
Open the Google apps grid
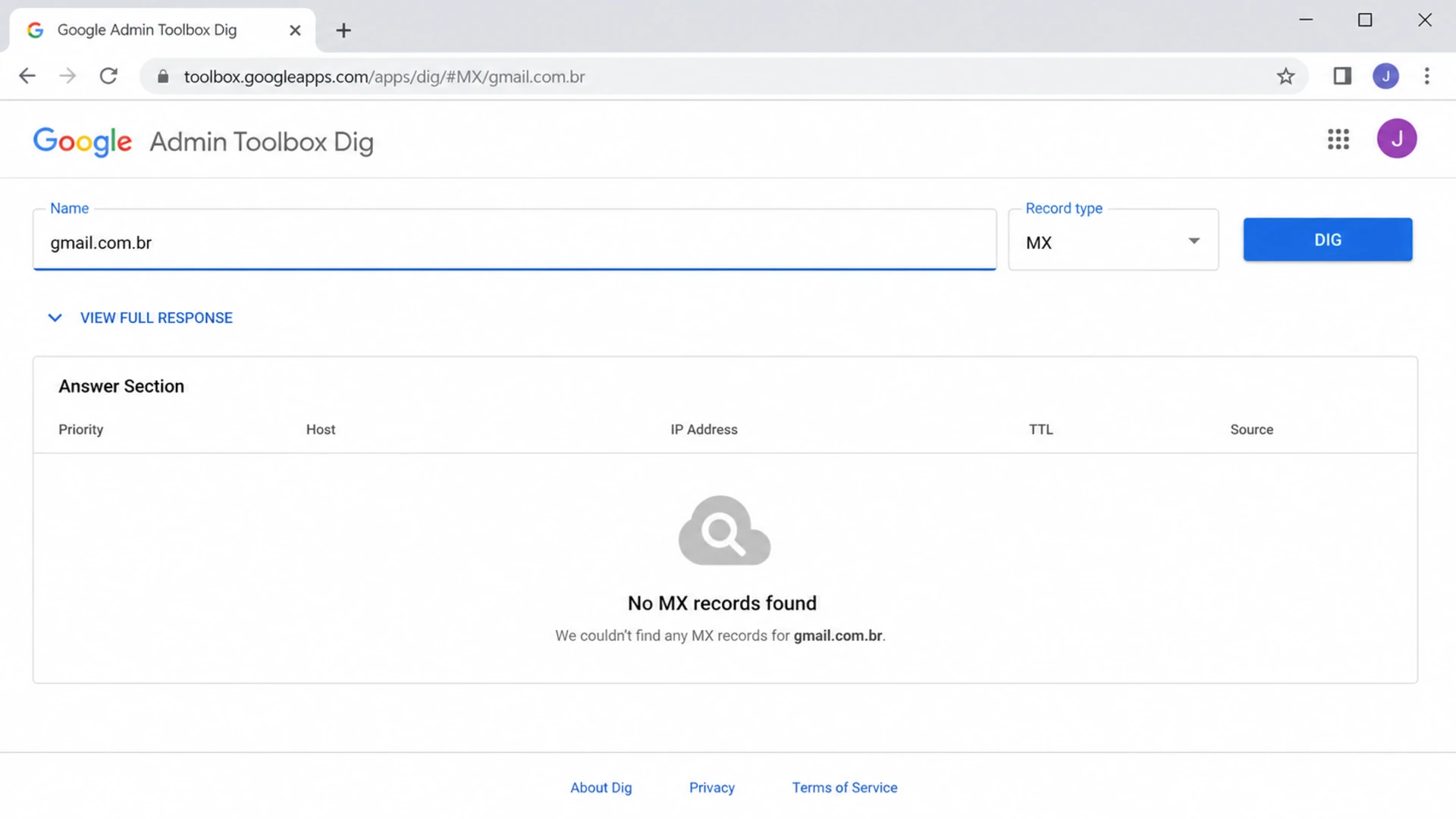[1338, 139]
